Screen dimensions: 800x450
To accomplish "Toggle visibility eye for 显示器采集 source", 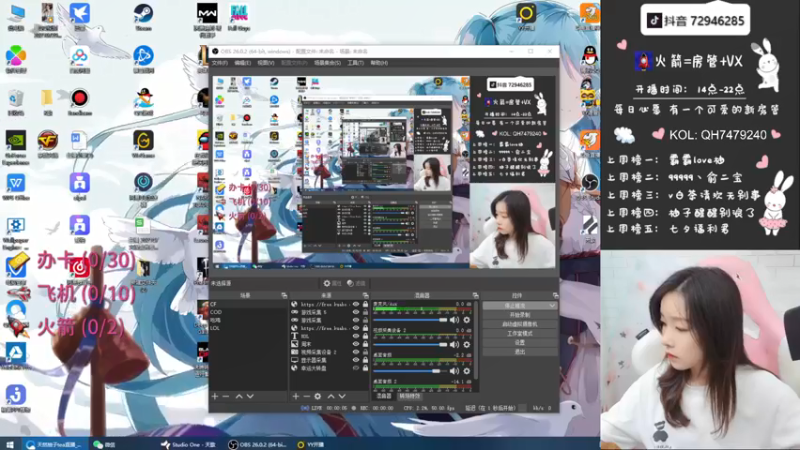I will 356,360.
